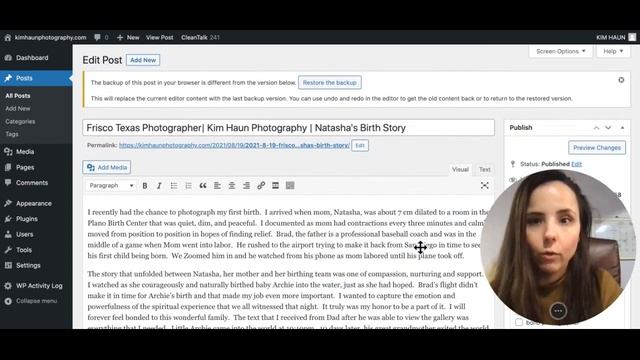
Task: Click Preview Changes button
Action: (597, 148)
